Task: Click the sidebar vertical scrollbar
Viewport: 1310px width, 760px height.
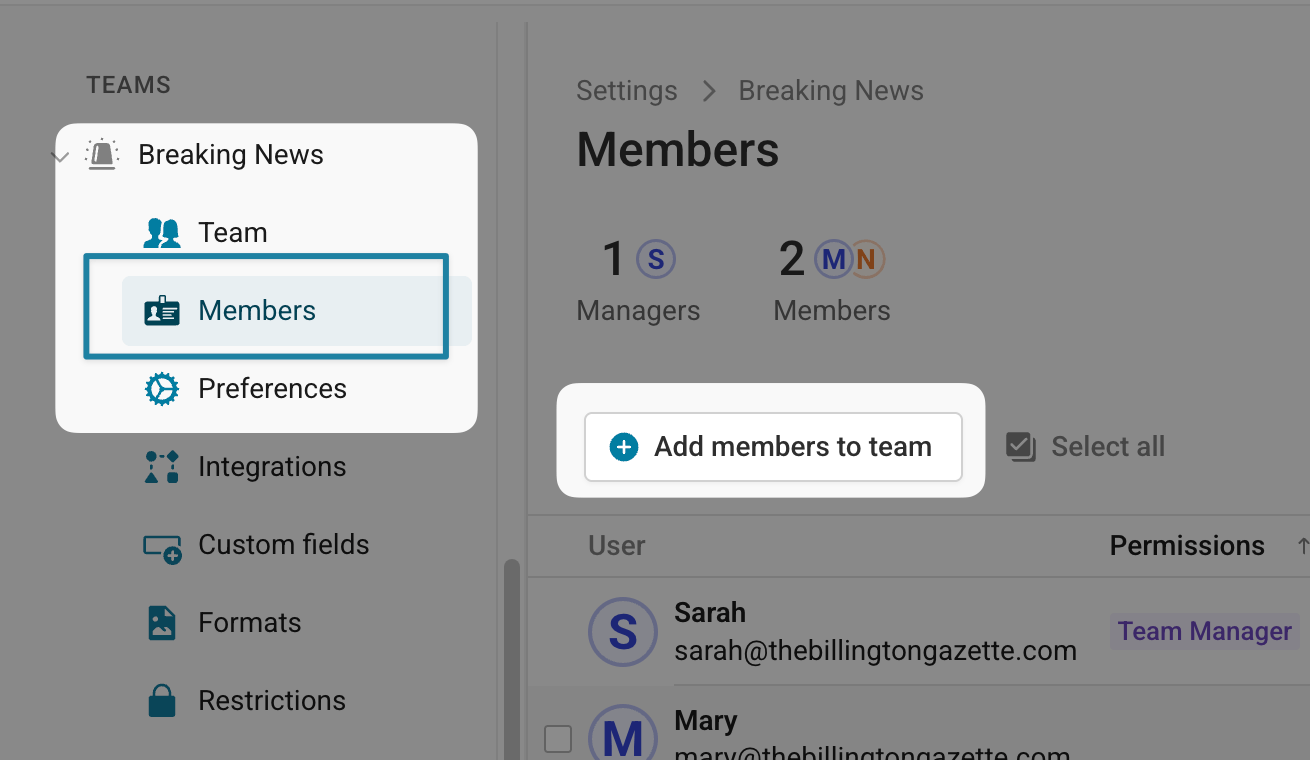Action: 512,660
